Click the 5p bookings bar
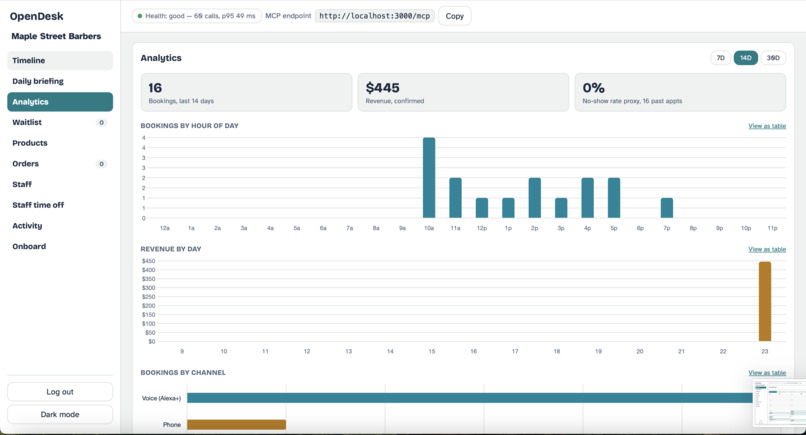The width and height of the screenshot is (806, 435). 614,198
